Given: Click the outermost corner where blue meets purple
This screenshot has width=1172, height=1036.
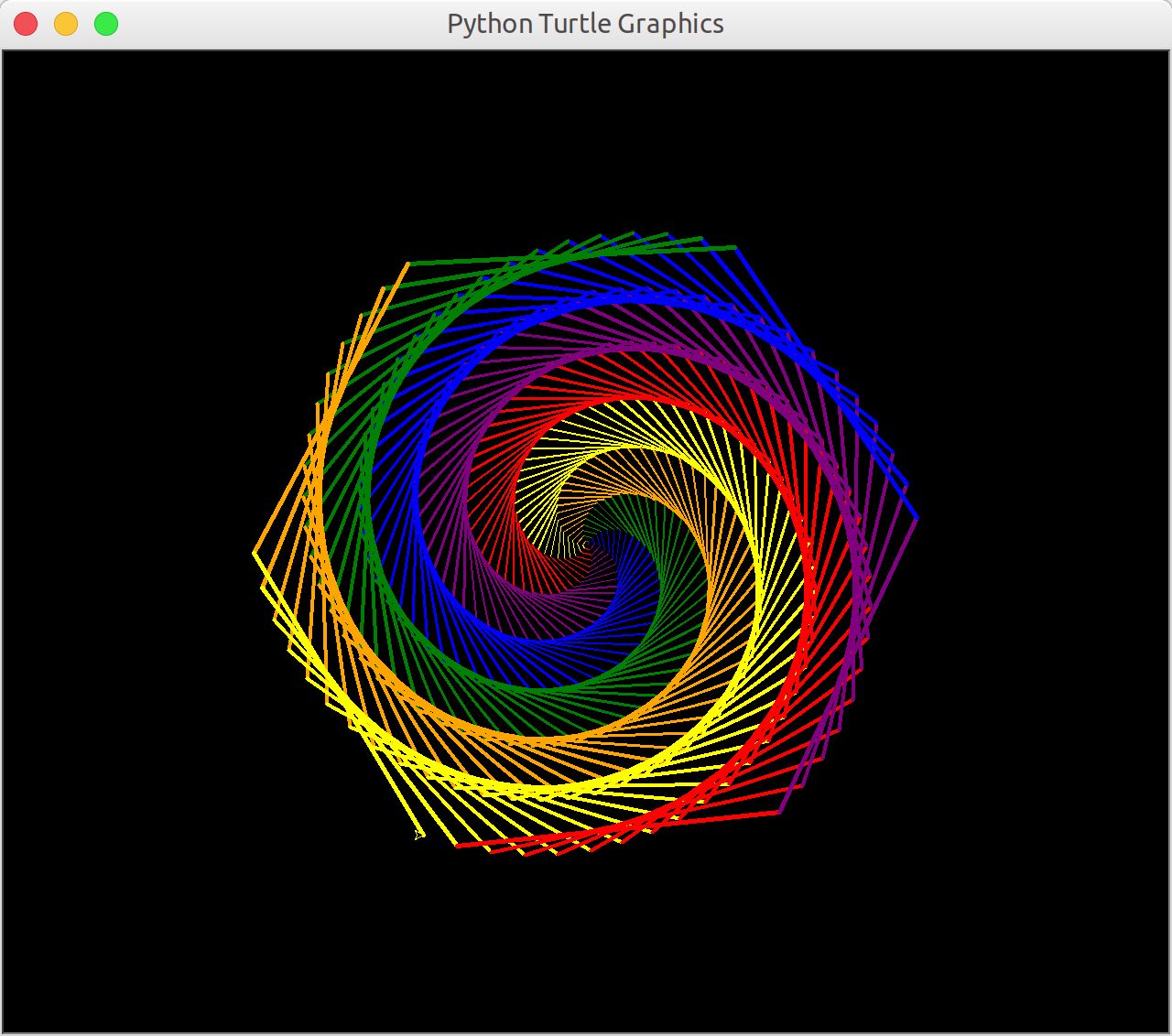Looking at the screenshot, I should pos(917,519).
